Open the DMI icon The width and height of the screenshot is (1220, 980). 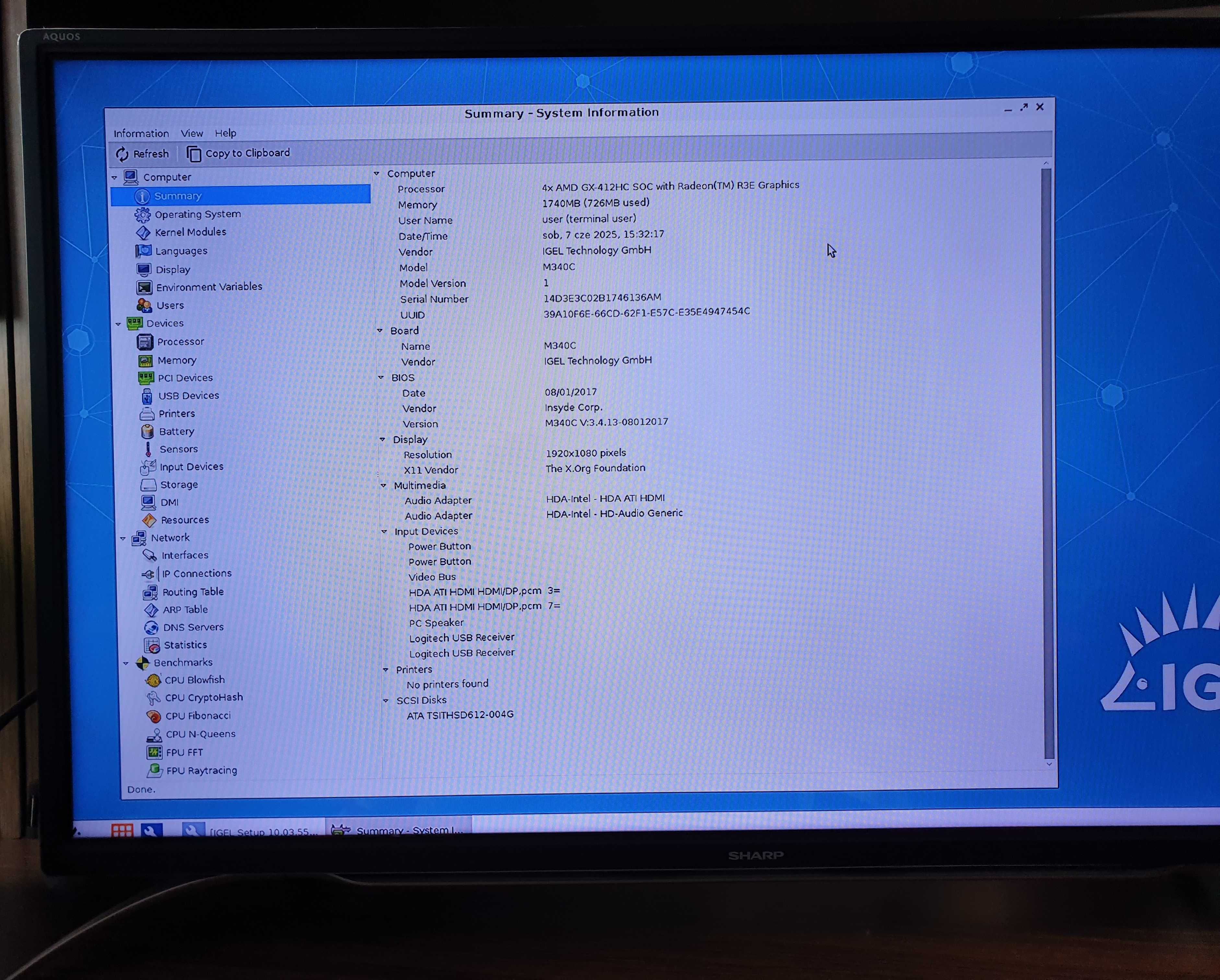click(148, 502)
